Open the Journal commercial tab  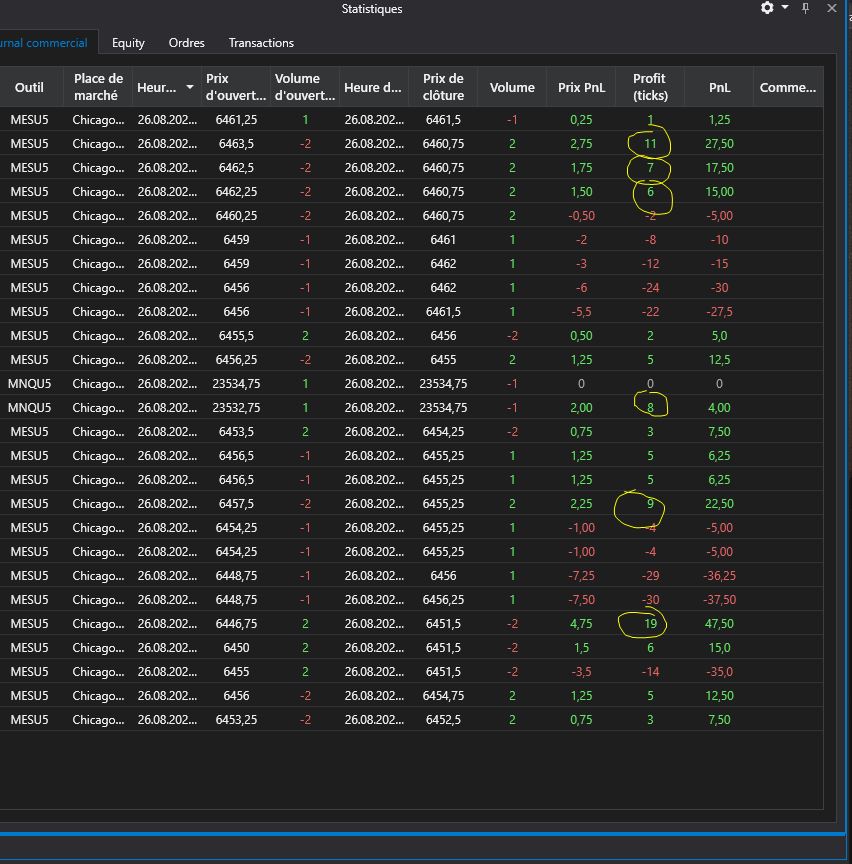[x=45, y=43]
